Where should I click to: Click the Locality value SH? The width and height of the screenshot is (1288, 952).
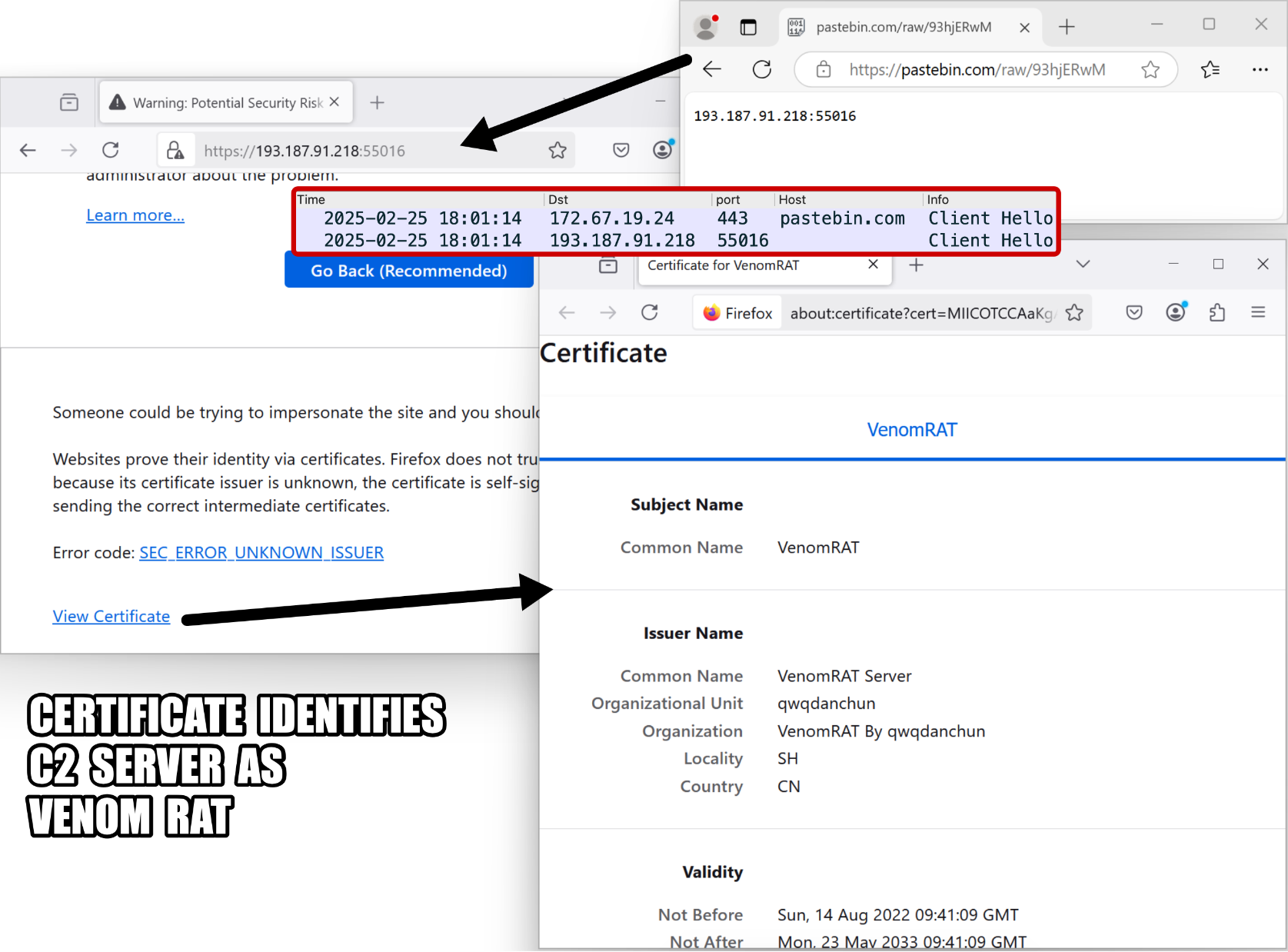(787, 759)
